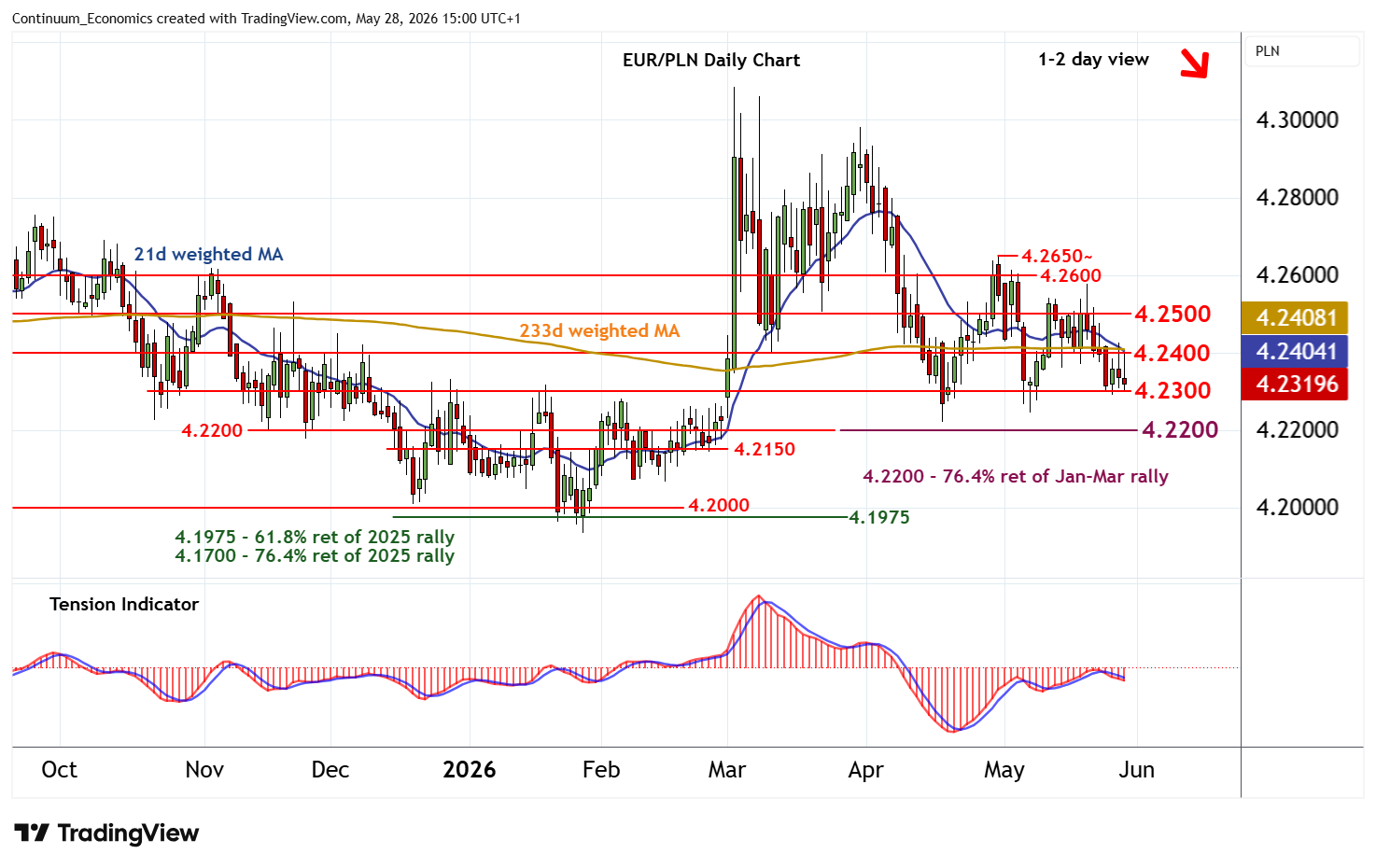1376x868 pixels.
Task: Select the PLN currency label box
Action: (x=1302, y=51)
